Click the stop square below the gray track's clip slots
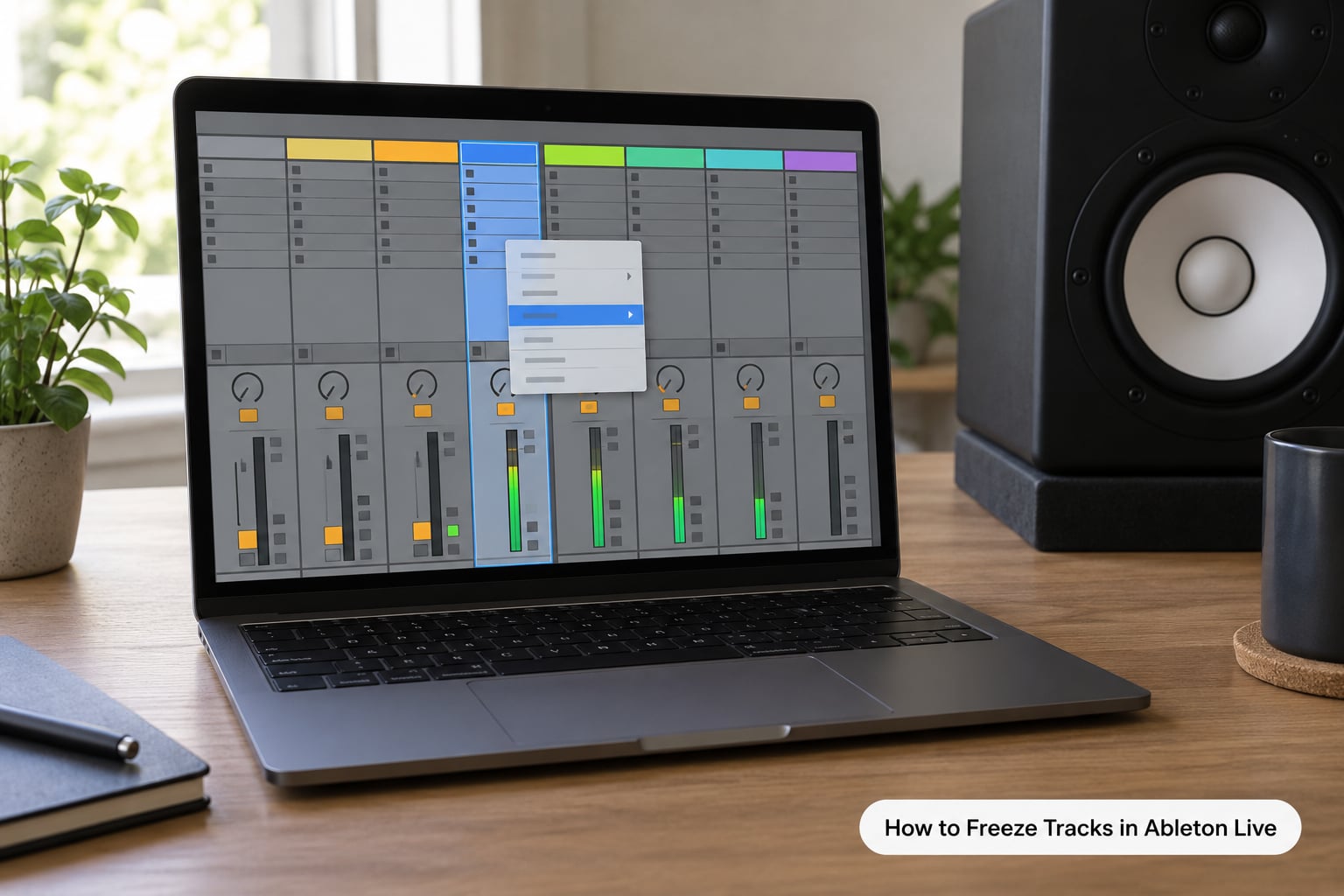The image size is (1344, 896). click(217, 354)
